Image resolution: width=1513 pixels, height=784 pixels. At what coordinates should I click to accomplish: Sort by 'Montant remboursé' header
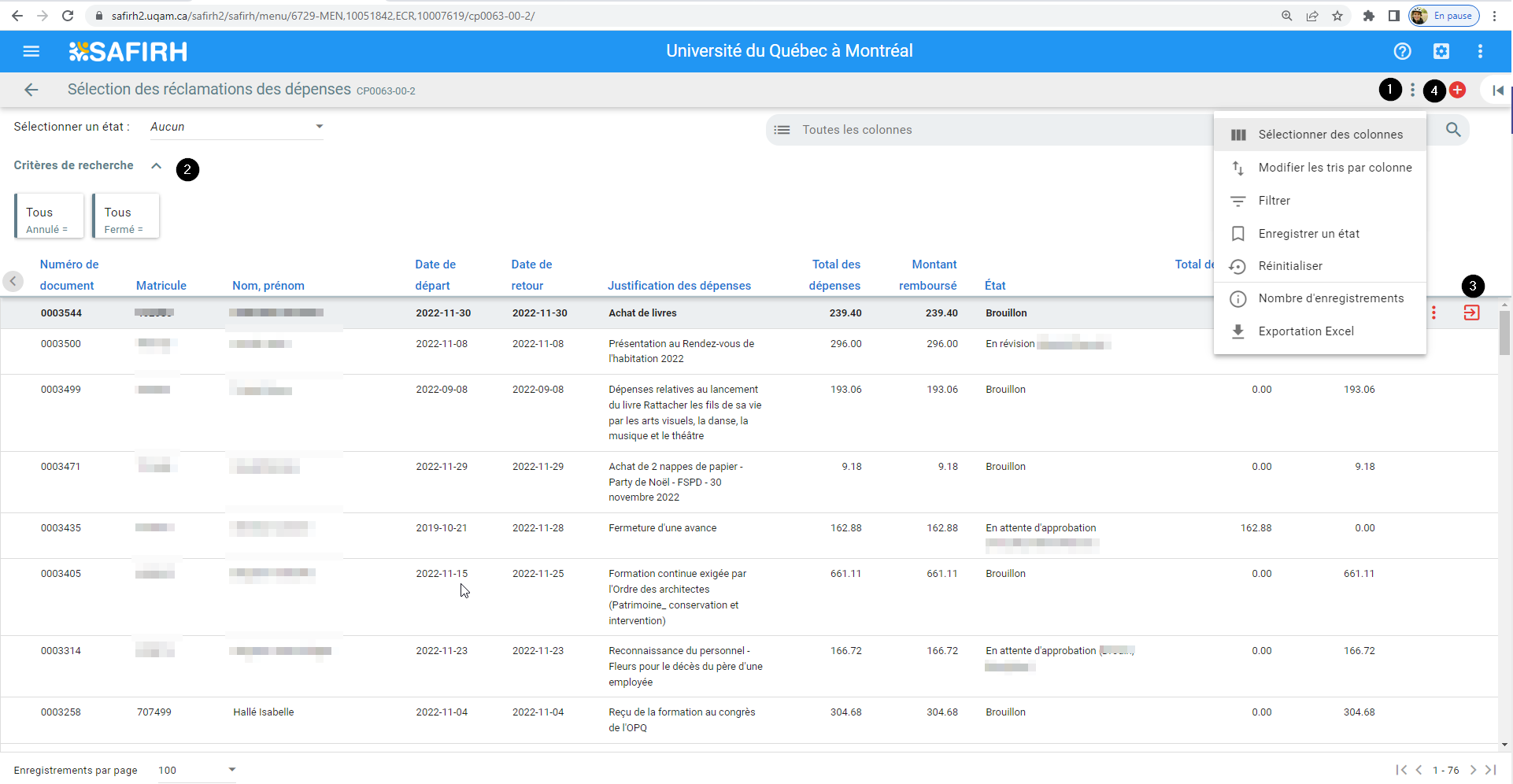point(928,275)
